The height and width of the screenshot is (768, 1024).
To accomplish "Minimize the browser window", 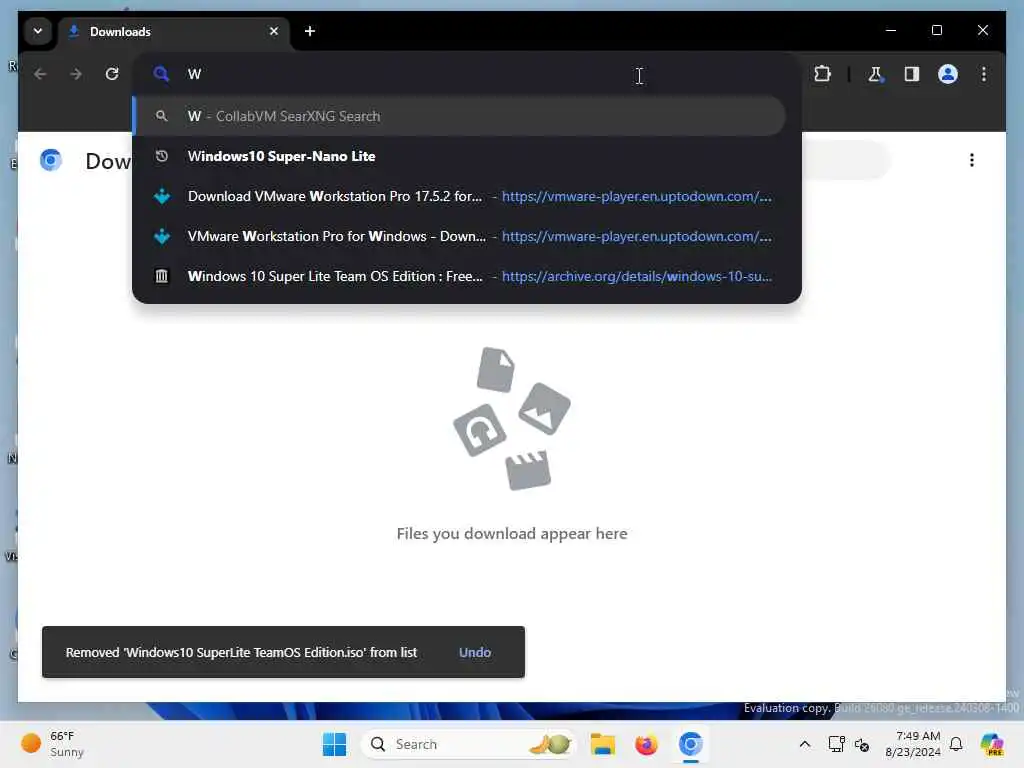I will pos(891,30).
